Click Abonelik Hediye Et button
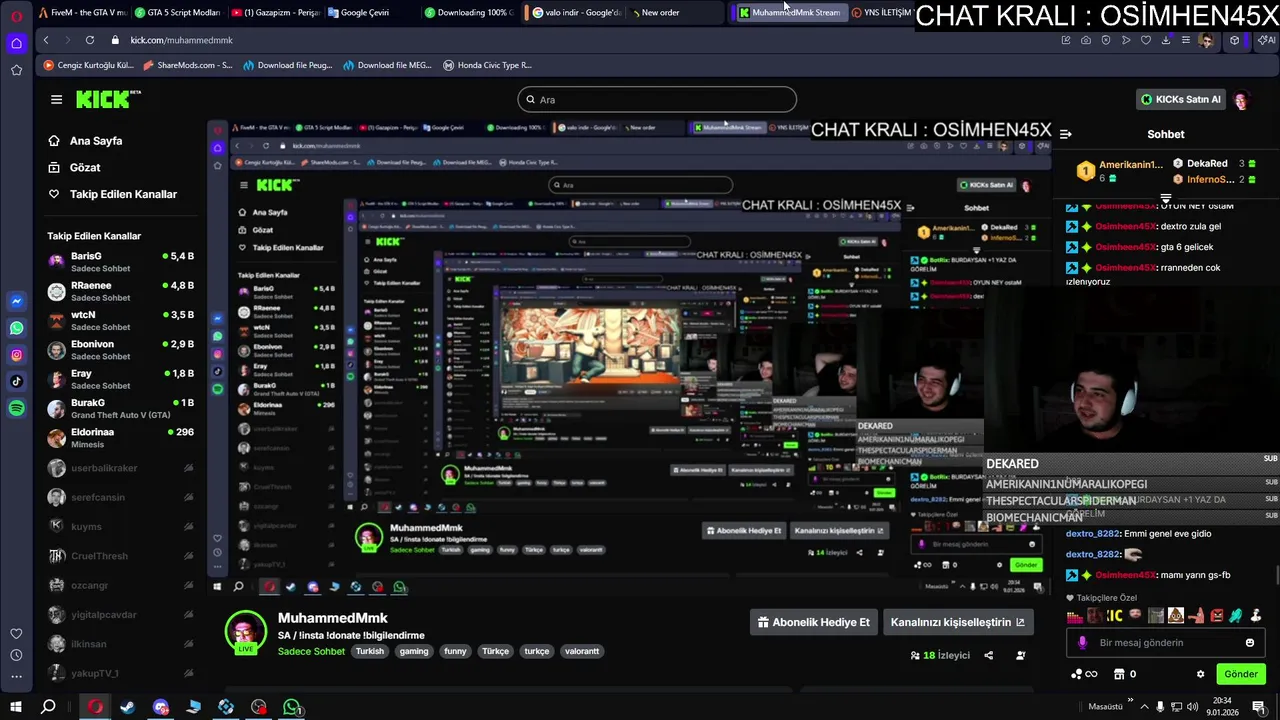 pyautogui.click(x=813, y=622)
